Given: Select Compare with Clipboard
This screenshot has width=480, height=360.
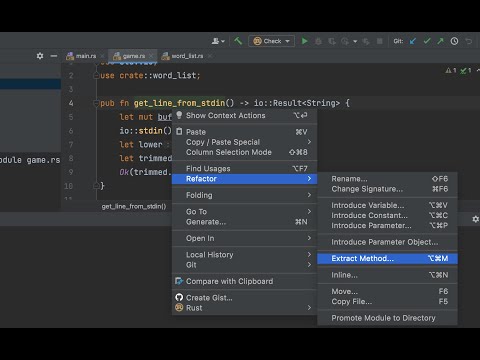Looking at the screenshot, I should (244, 281).
